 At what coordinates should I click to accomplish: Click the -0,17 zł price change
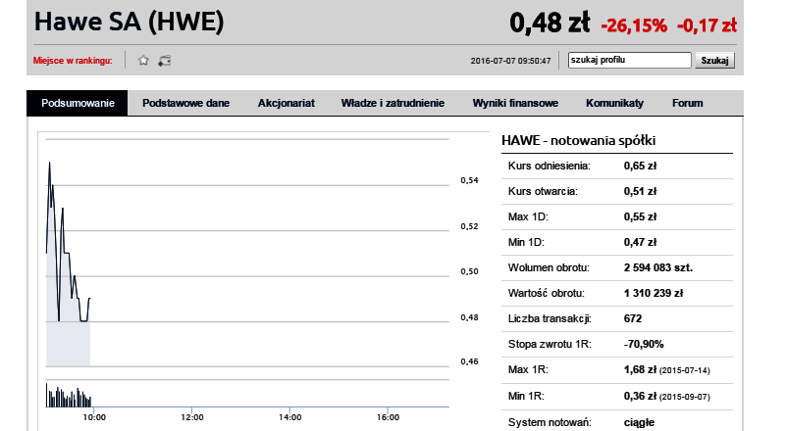coord(707,26)
